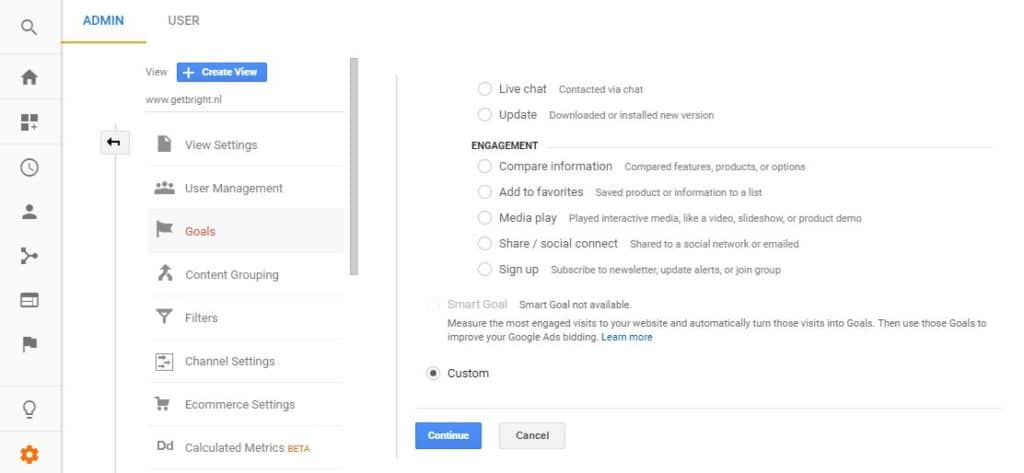Open the Acquisition icon in sidebar
This screenshot has height=473, width=1024.
pyautogui.click(x=29, y=256)
